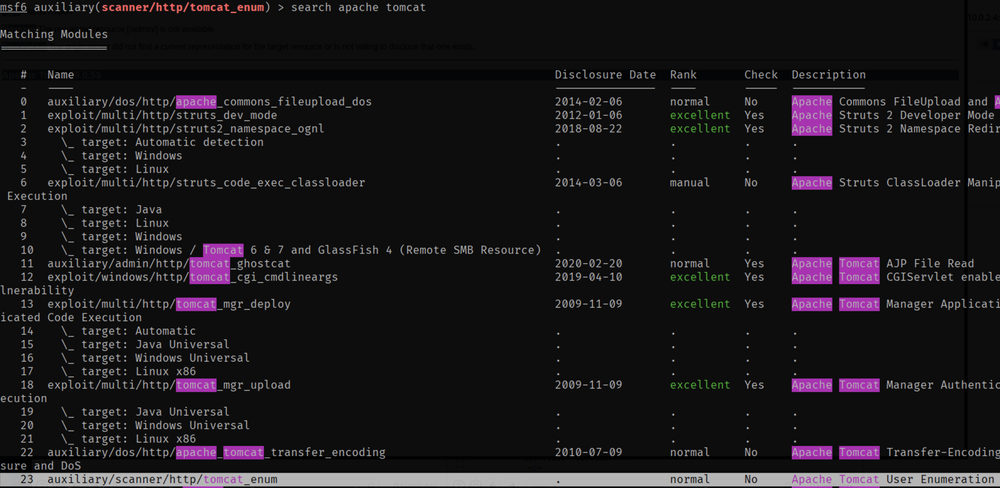Click 'Apache Tomcat AJP File Read' description
The image size is (1000, 488).
coord(883,263)
